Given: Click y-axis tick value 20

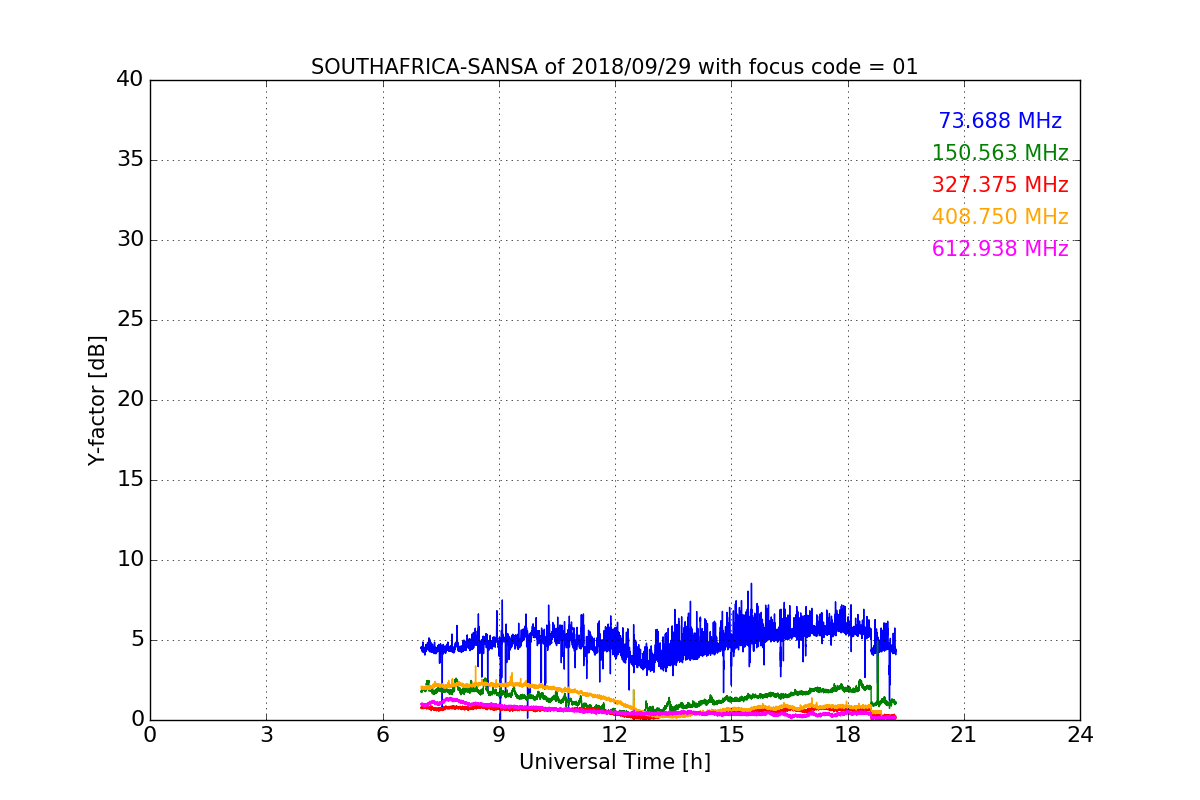Looking at the screenshot, I should 130,400.
